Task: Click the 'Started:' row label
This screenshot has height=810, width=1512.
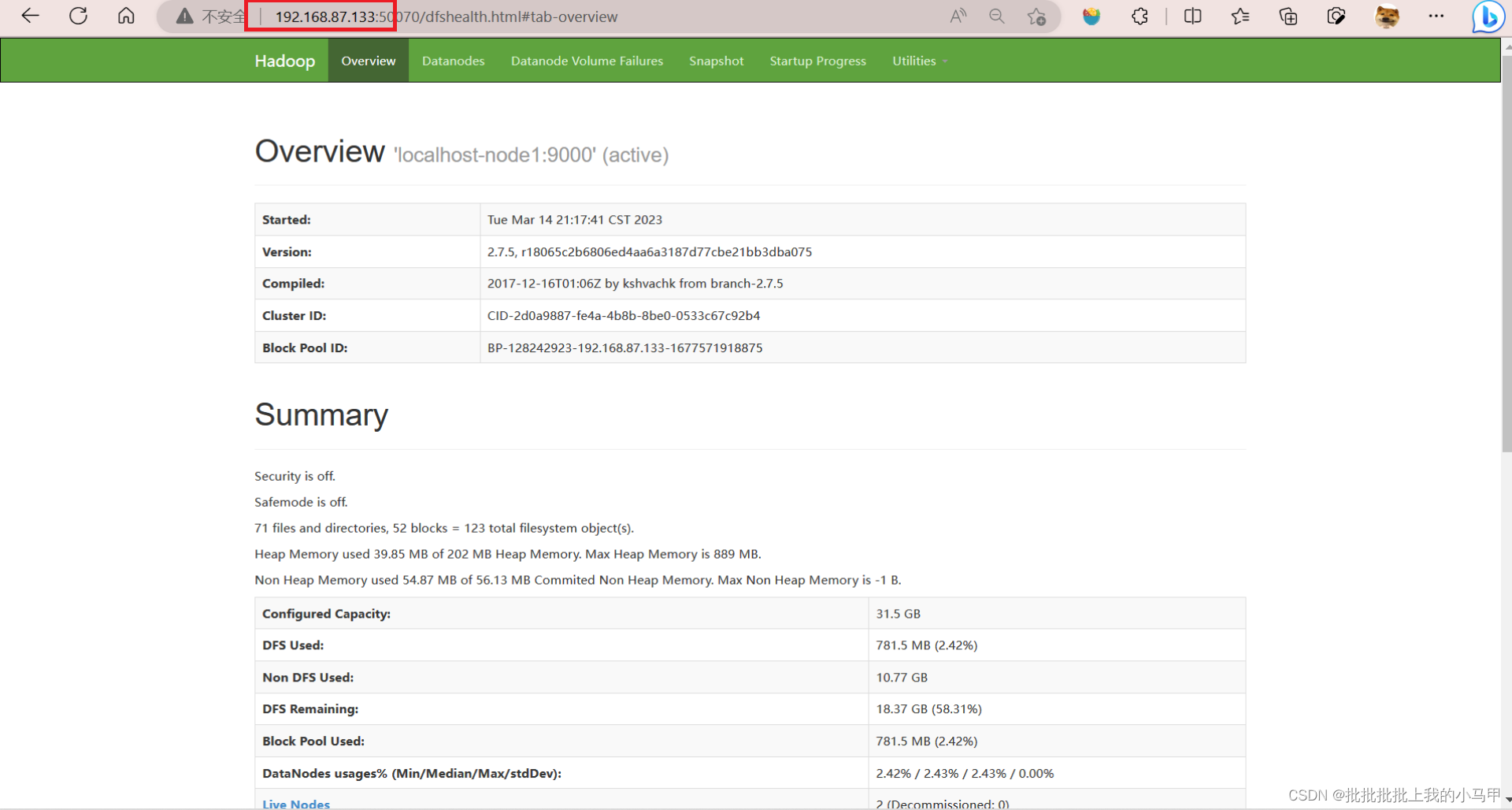Action: point(287,220)
